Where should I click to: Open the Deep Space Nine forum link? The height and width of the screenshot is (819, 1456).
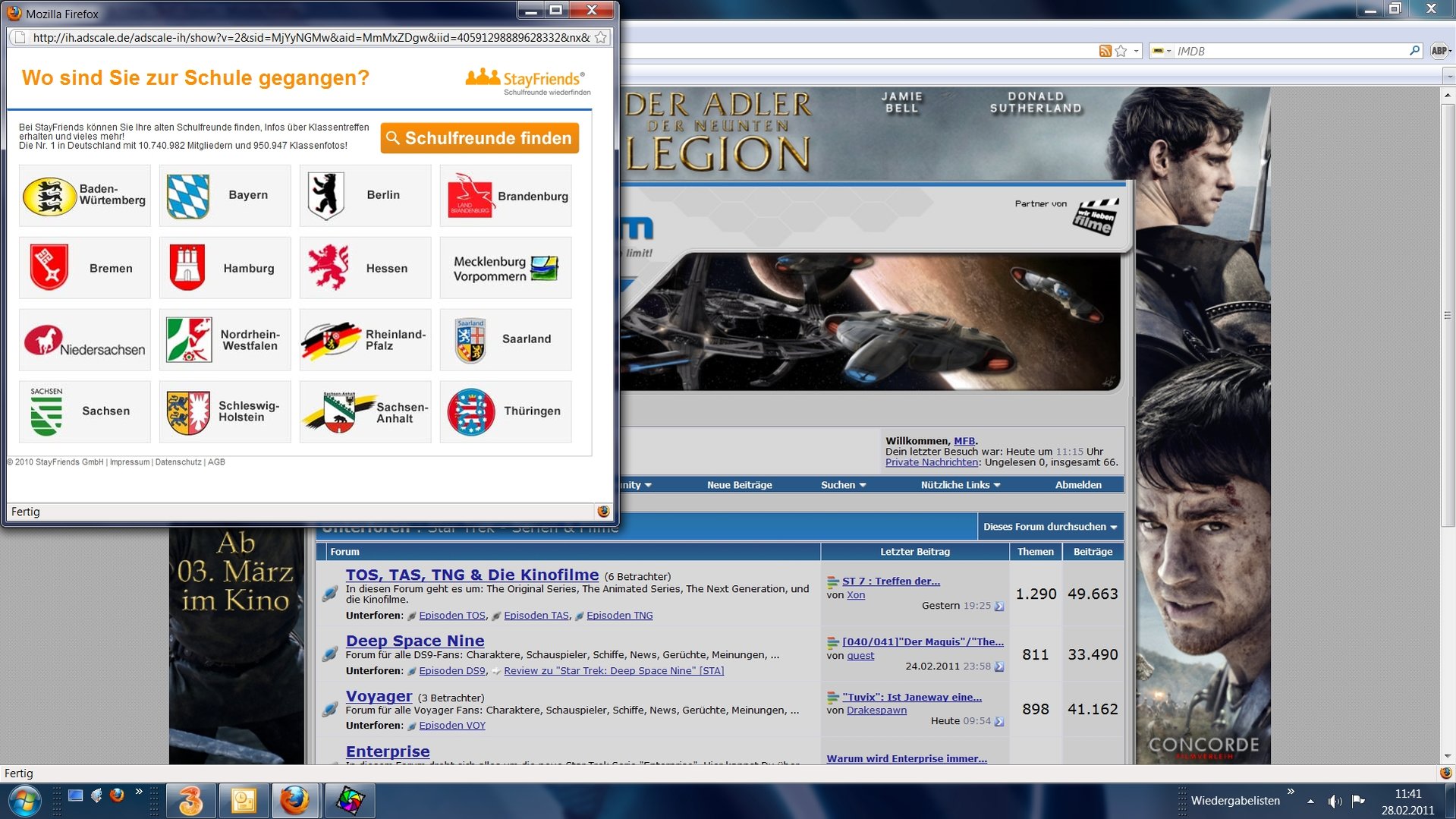pos(414,641)
